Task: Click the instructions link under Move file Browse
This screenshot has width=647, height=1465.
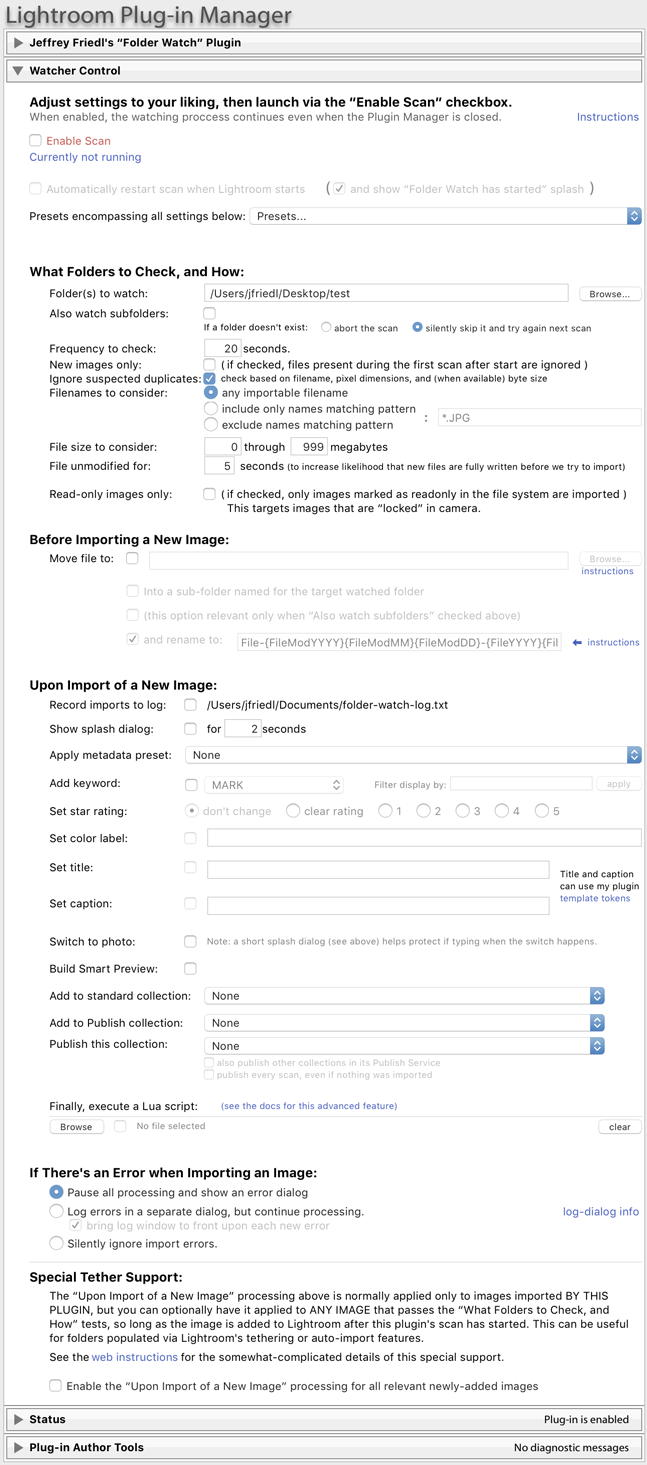Action: (x=607, y=572)
